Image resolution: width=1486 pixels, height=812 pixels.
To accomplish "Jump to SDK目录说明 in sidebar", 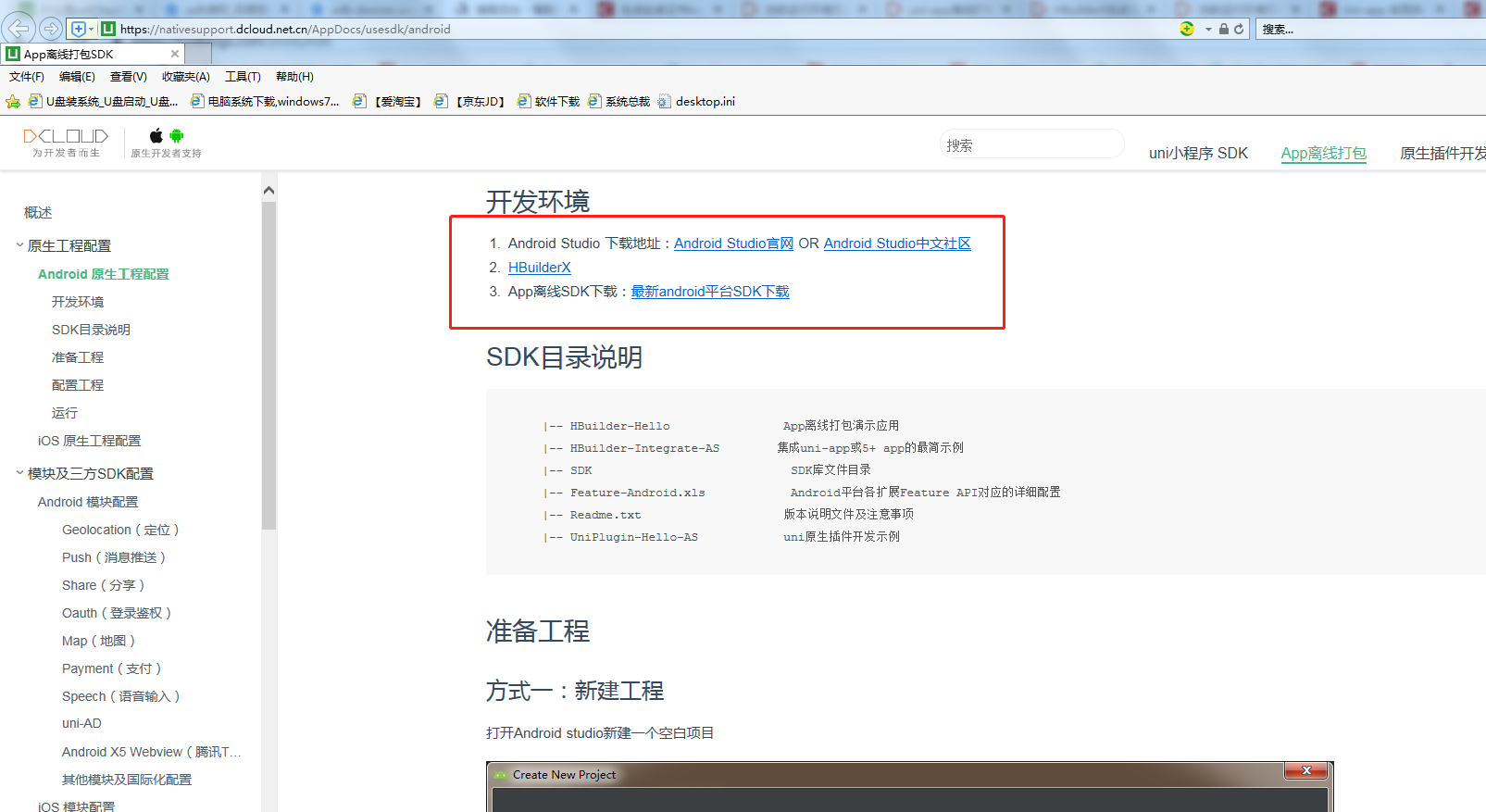I will 91,330.
